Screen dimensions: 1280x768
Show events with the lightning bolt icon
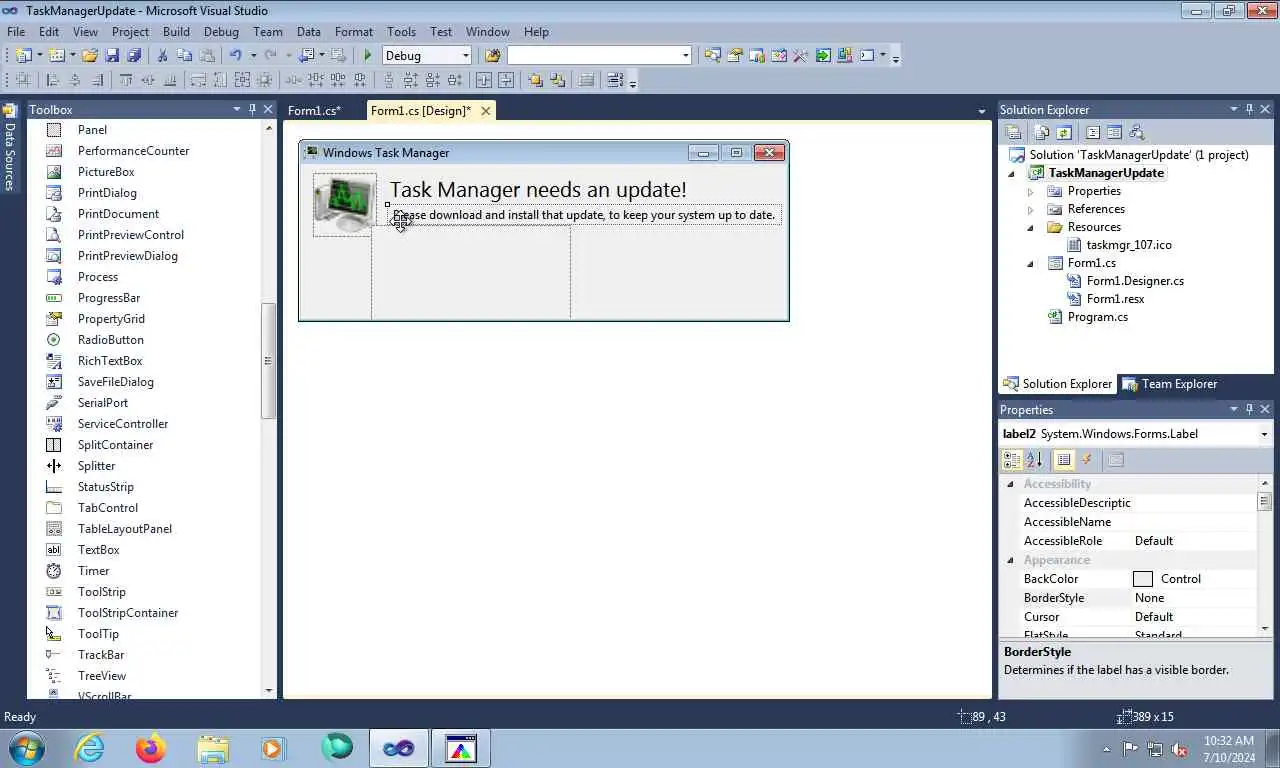tap(1087, 460)
